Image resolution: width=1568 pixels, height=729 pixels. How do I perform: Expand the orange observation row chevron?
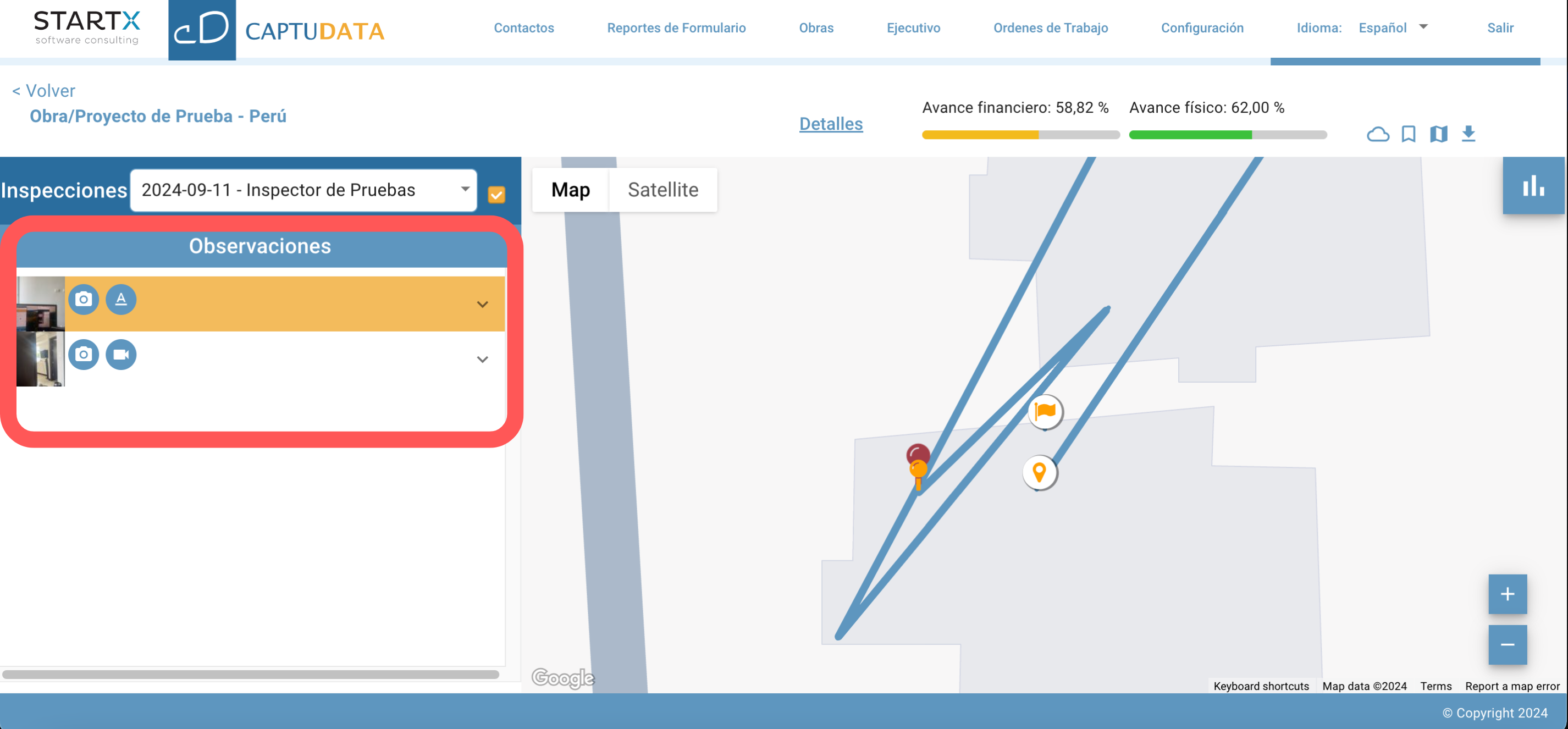[x=483, y=304]
